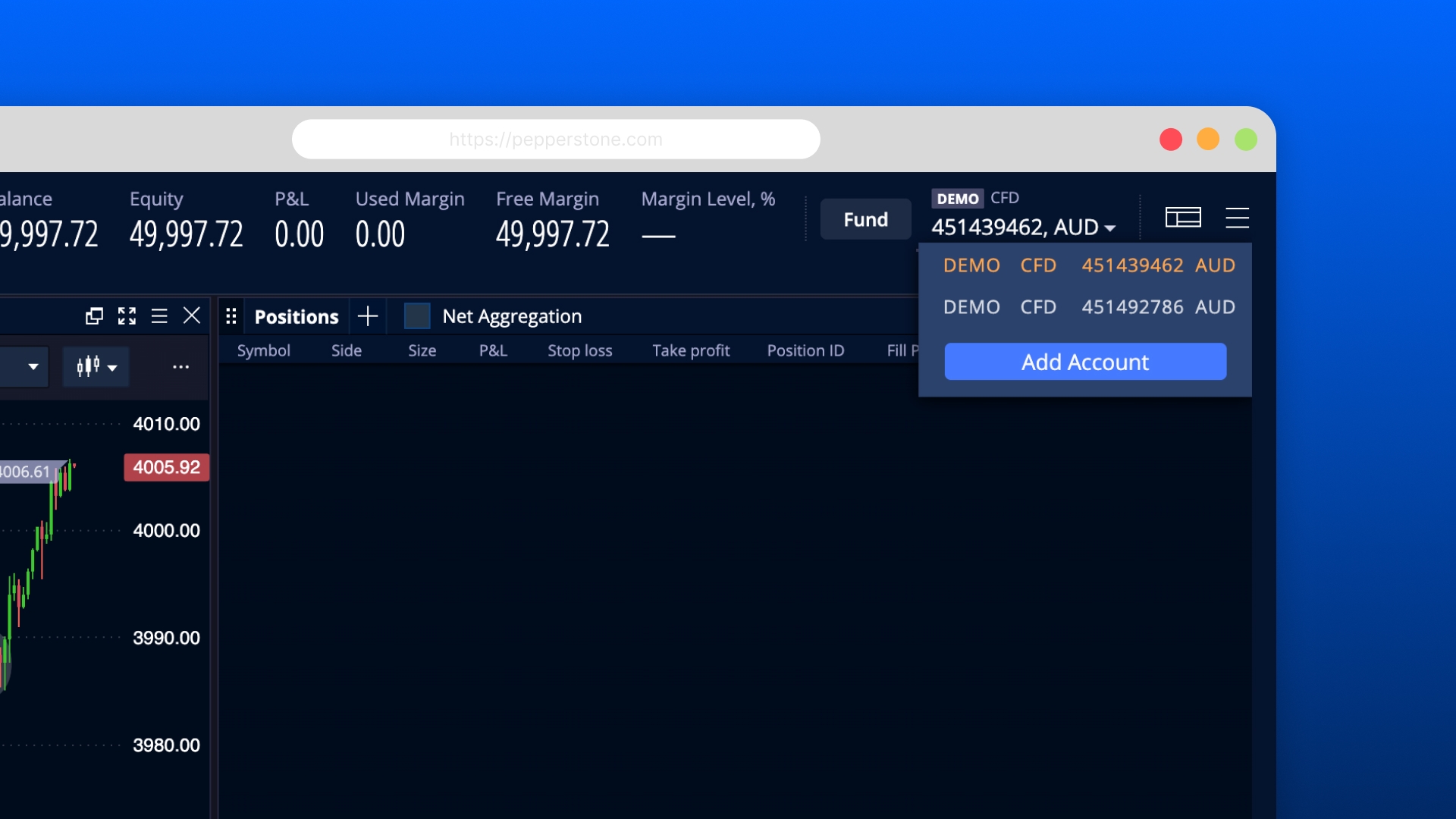Expand candlestick chart type dropdown
This screenshot has width=1456, height=819.
(96, 367)
